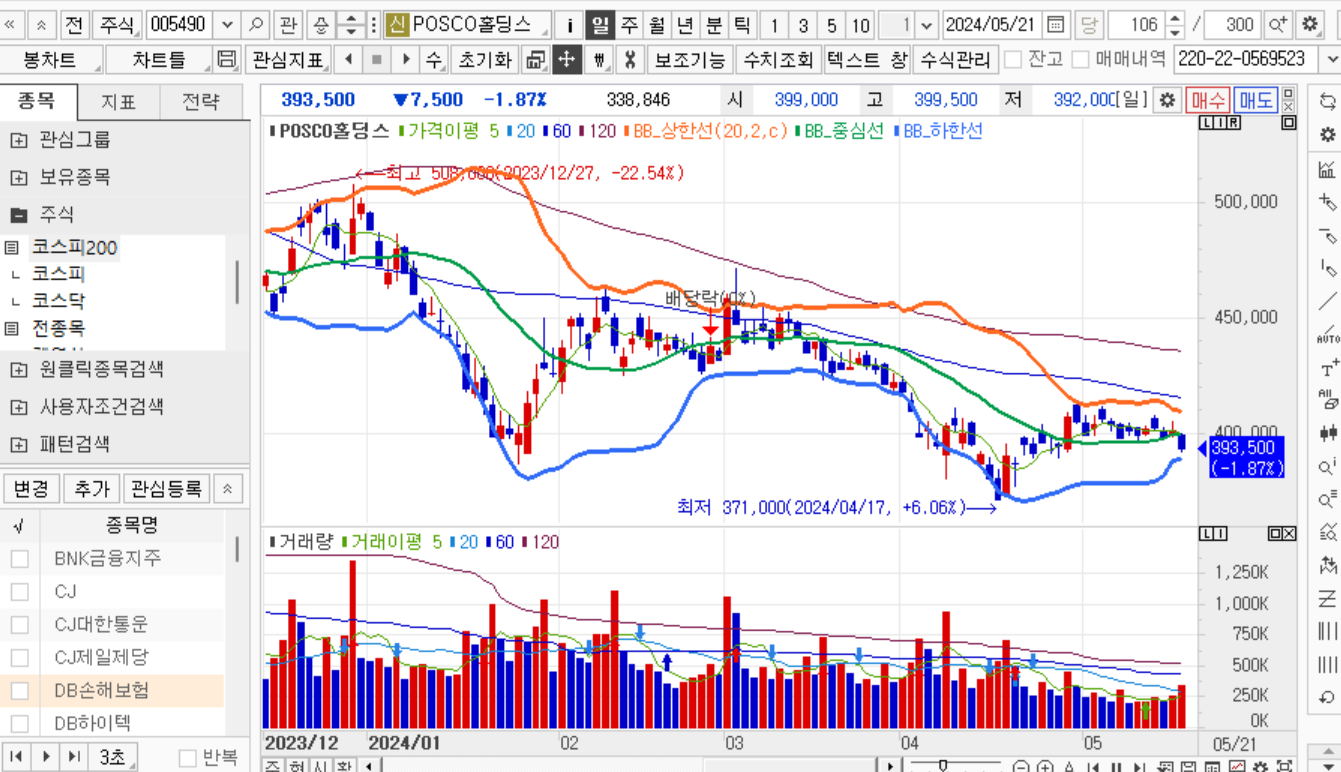Toggle the 매매내역 checkbox

pos(1079,60)
